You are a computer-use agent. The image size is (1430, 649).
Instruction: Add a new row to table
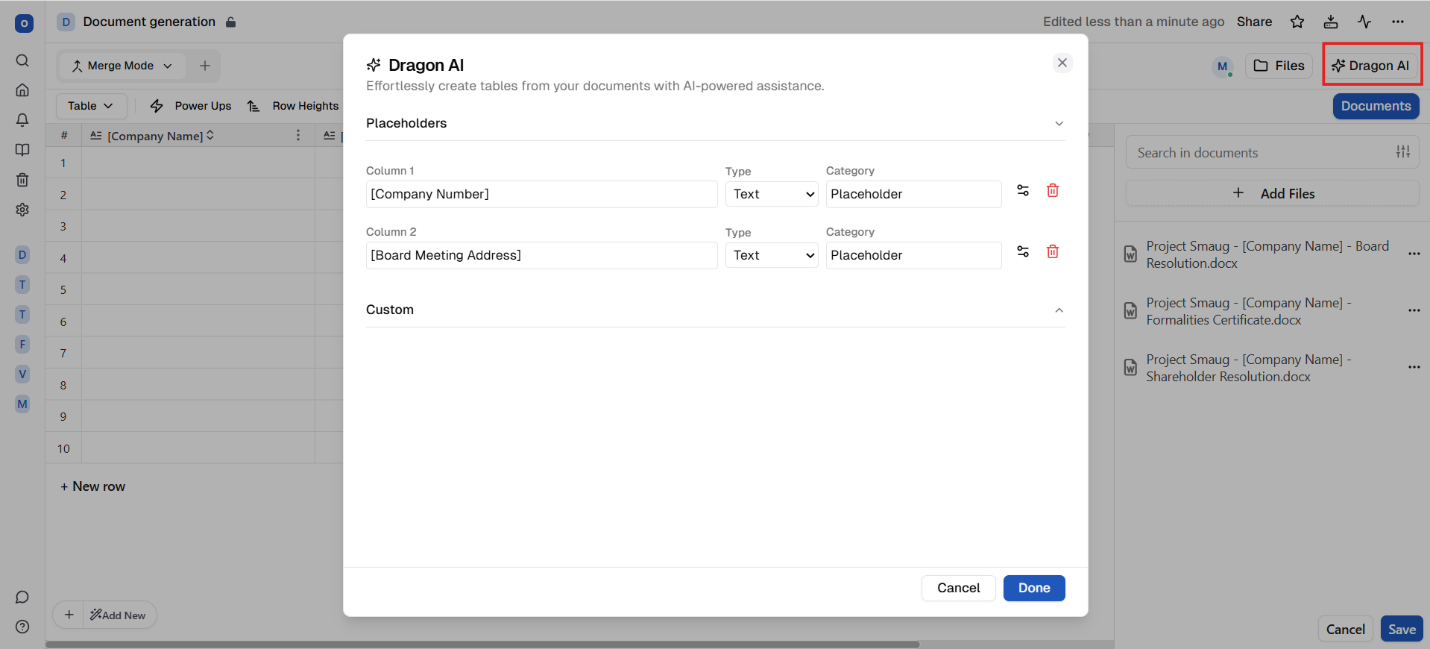pyautogui.click(x=93, y=486)
